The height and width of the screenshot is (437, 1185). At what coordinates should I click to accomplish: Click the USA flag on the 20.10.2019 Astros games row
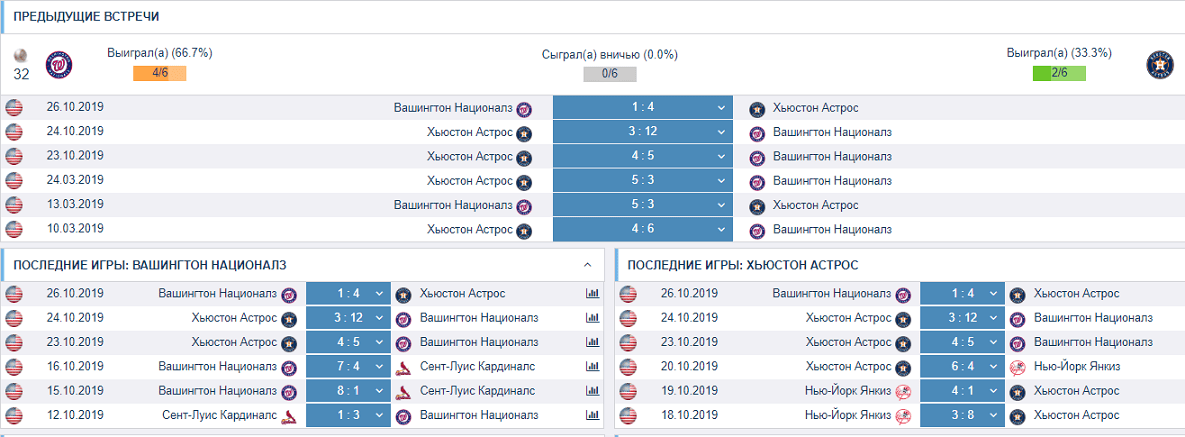point(627,367)
